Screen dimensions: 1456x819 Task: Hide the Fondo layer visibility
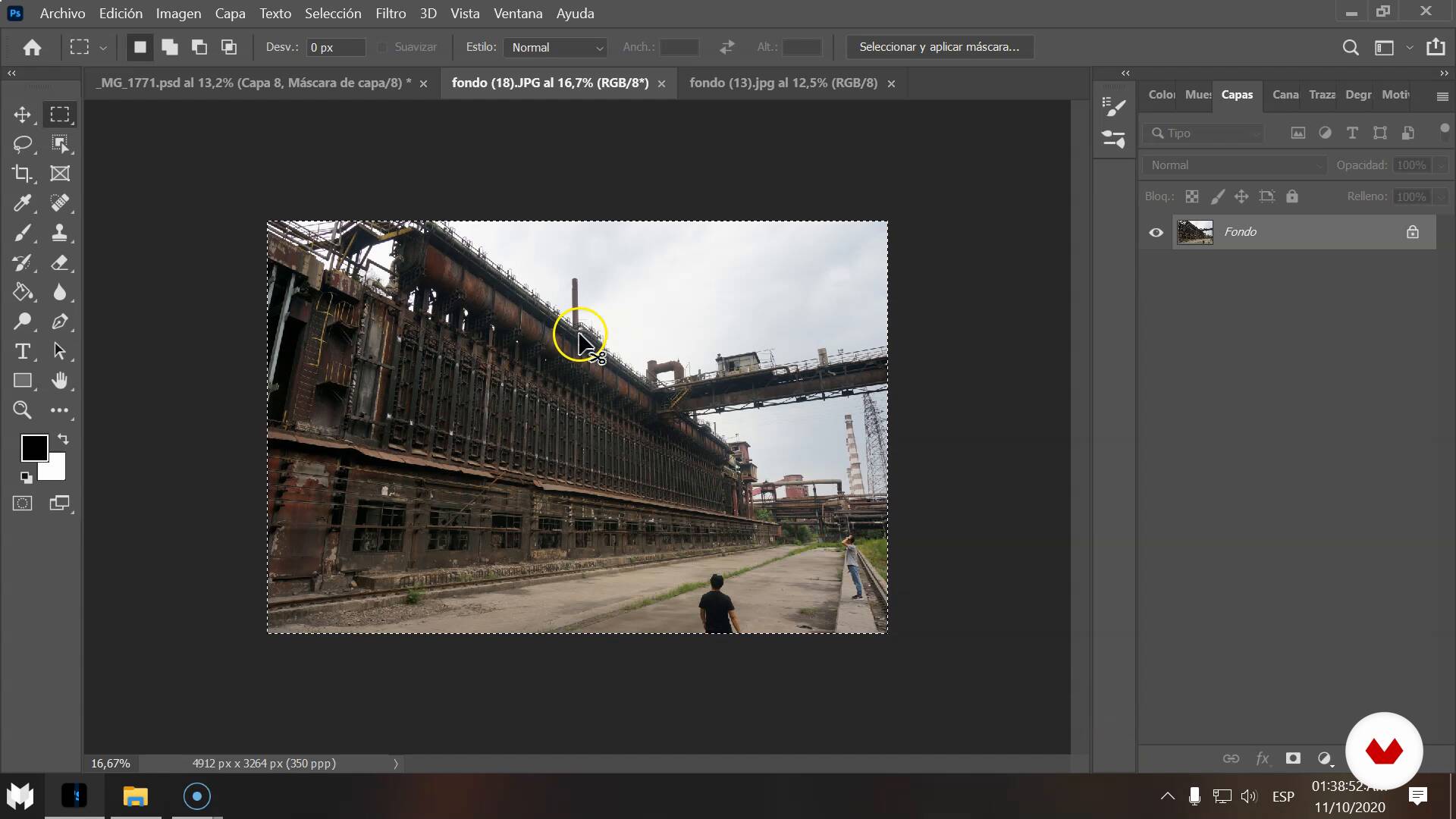click(x=1156, y=232)
